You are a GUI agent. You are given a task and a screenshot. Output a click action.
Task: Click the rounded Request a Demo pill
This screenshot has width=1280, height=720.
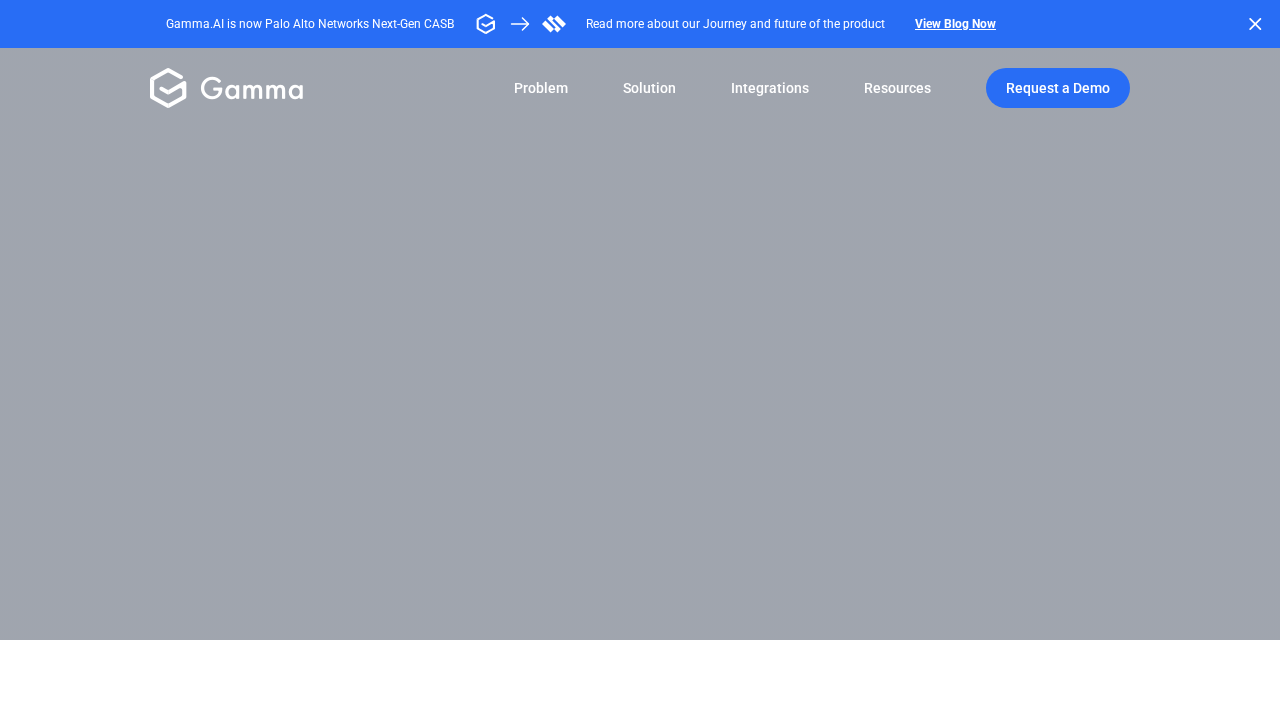point(1057,88)
